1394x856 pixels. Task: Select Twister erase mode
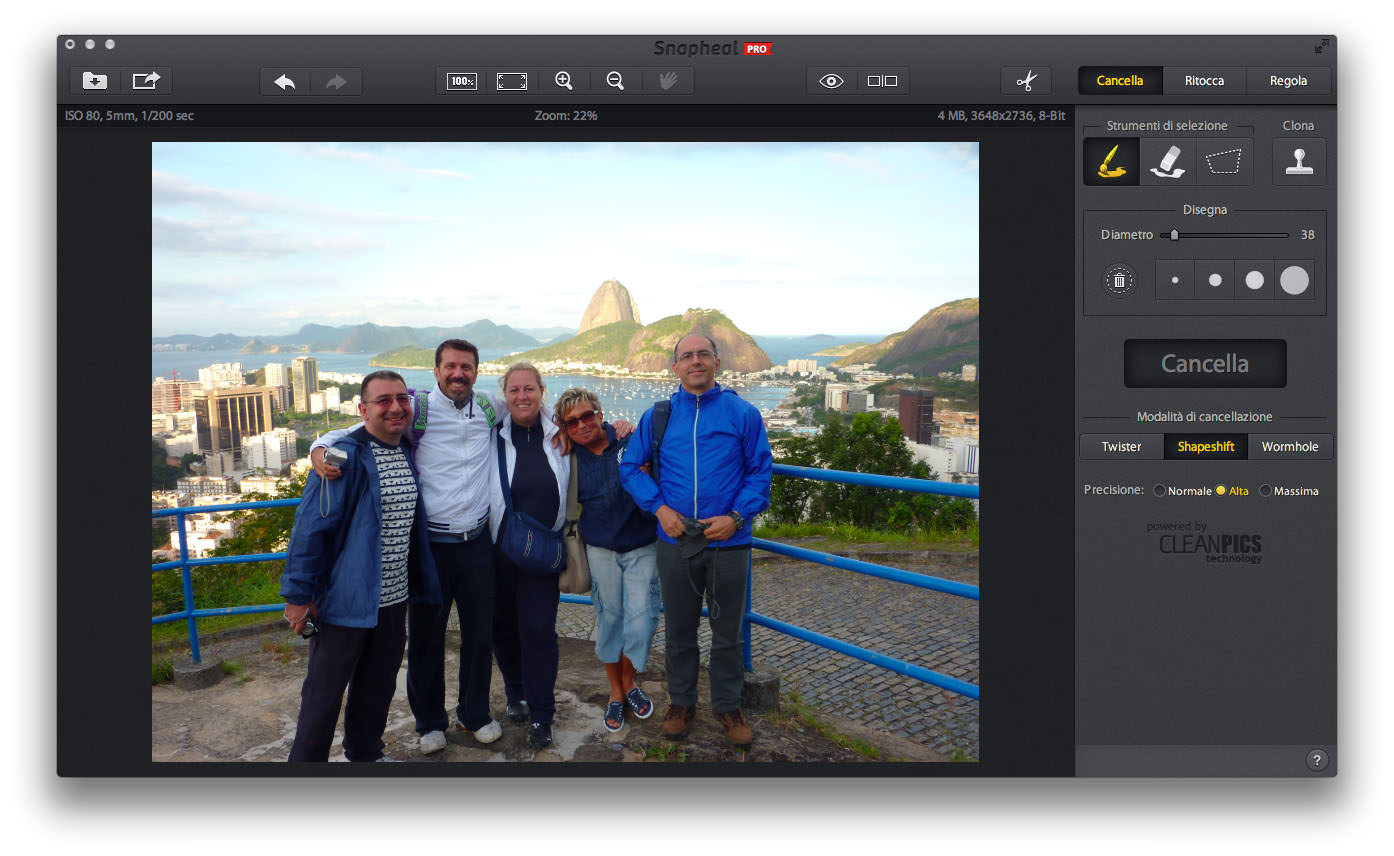tap(1122, 446)
